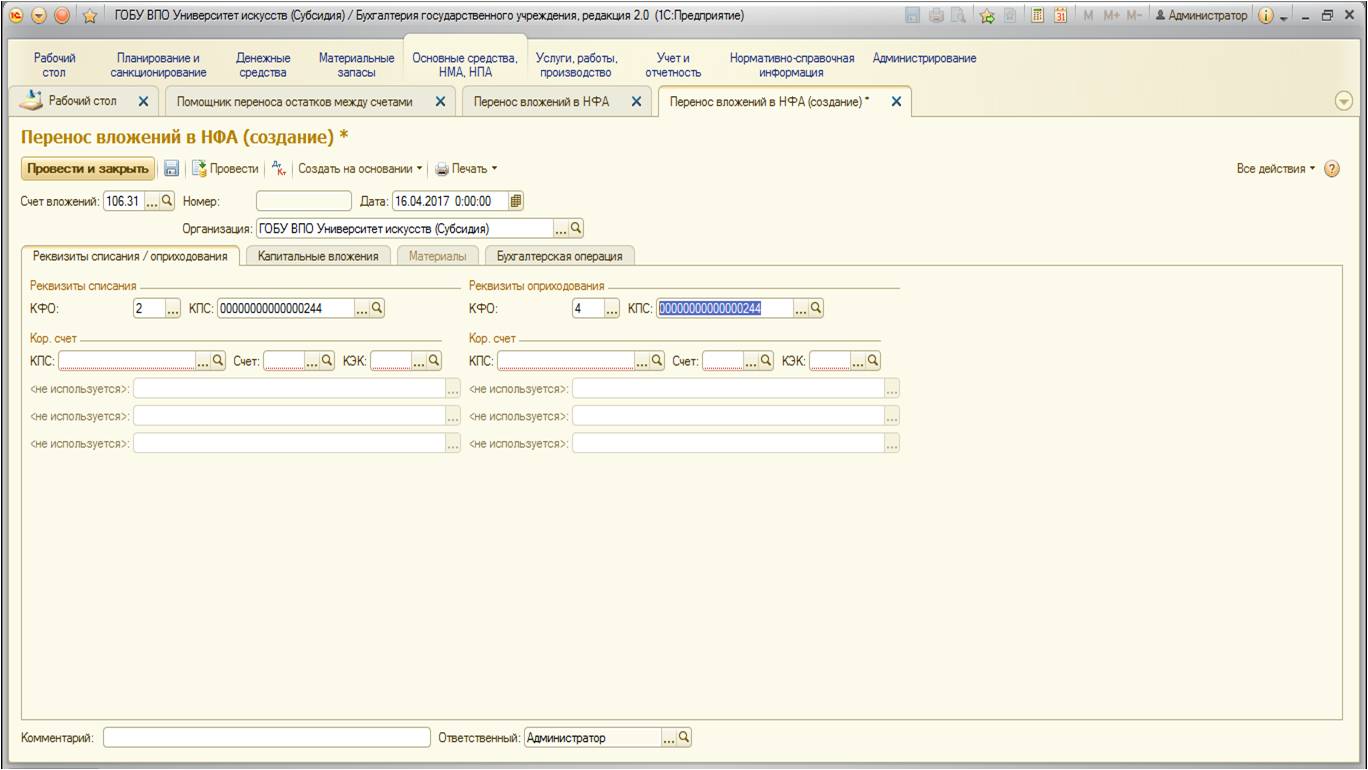Click the Дт/Кт postings icon

point(279,169)
